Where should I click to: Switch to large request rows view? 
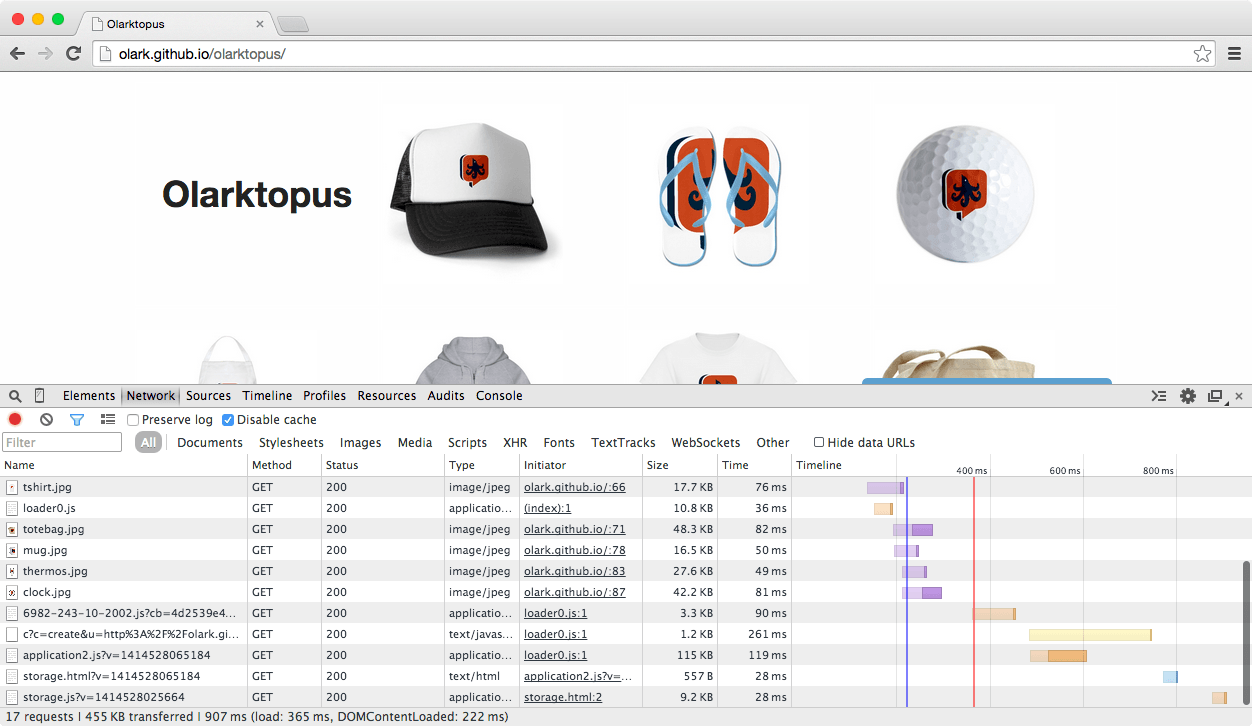click(x=108, y=420)
